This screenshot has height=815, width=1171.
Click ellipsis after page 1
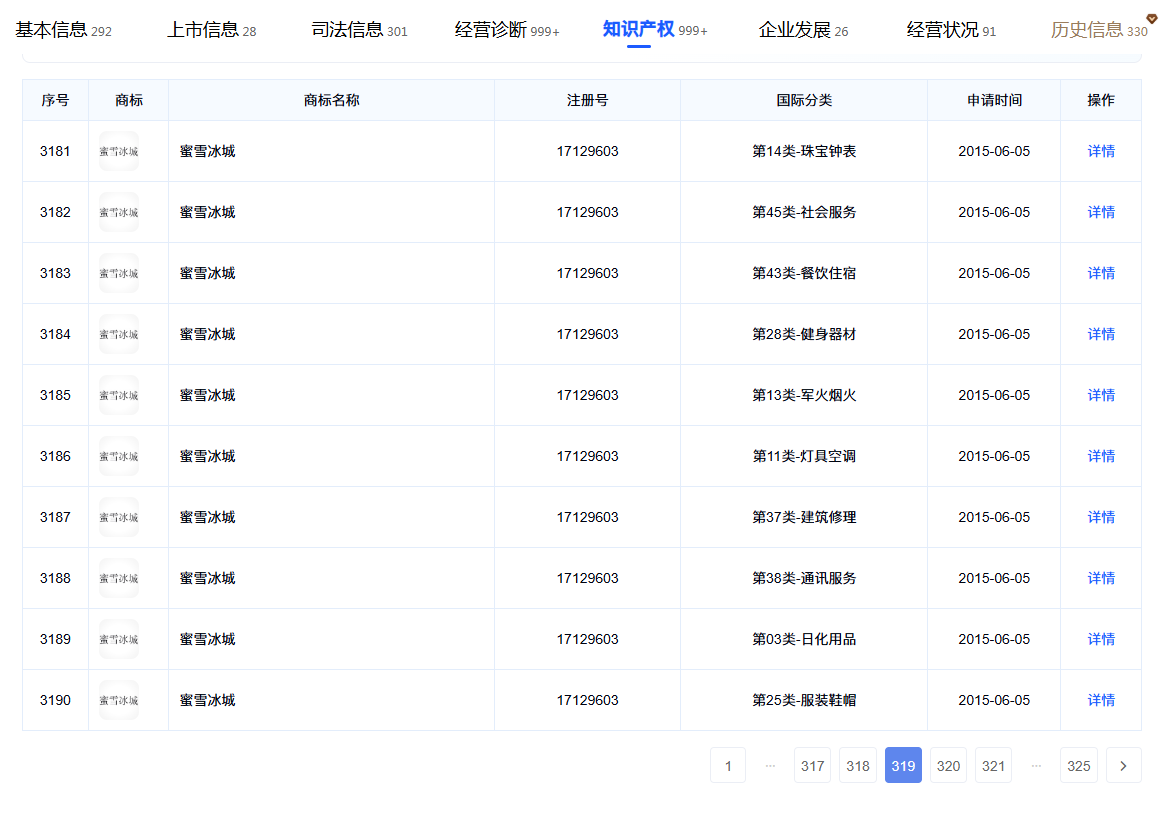tap(770, 765)
